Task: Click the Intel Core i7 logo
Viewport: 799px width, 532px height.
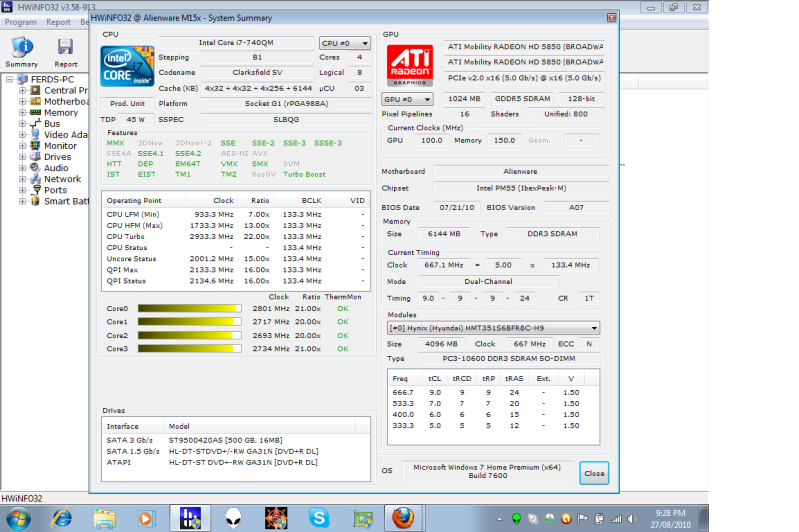Action: [127, 66]
